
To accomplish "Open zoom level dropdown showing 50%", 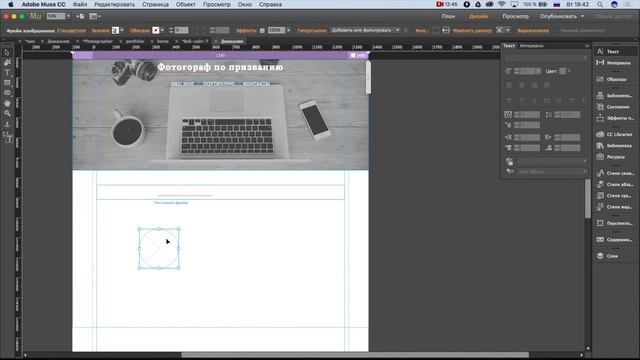I will [x=68, y=16].
